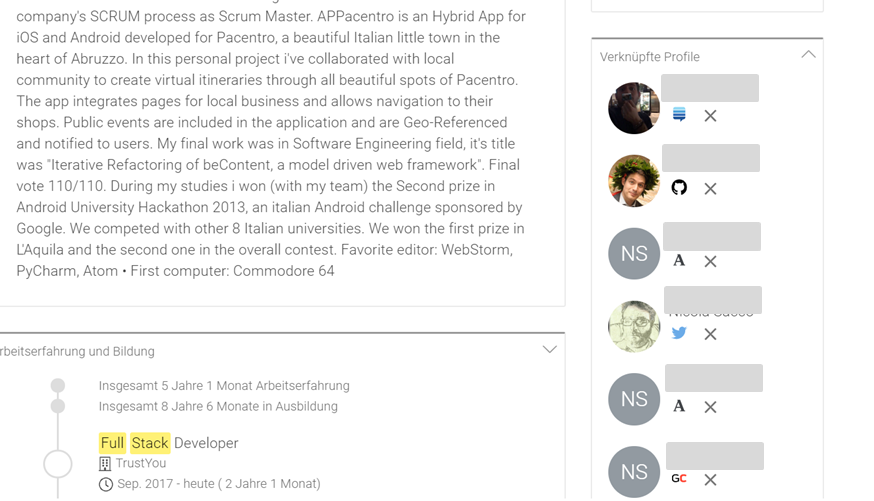Viewport: 874px width, 501px height.
Task: Remove the first linked profile with X
Action: tap(710, 116)
